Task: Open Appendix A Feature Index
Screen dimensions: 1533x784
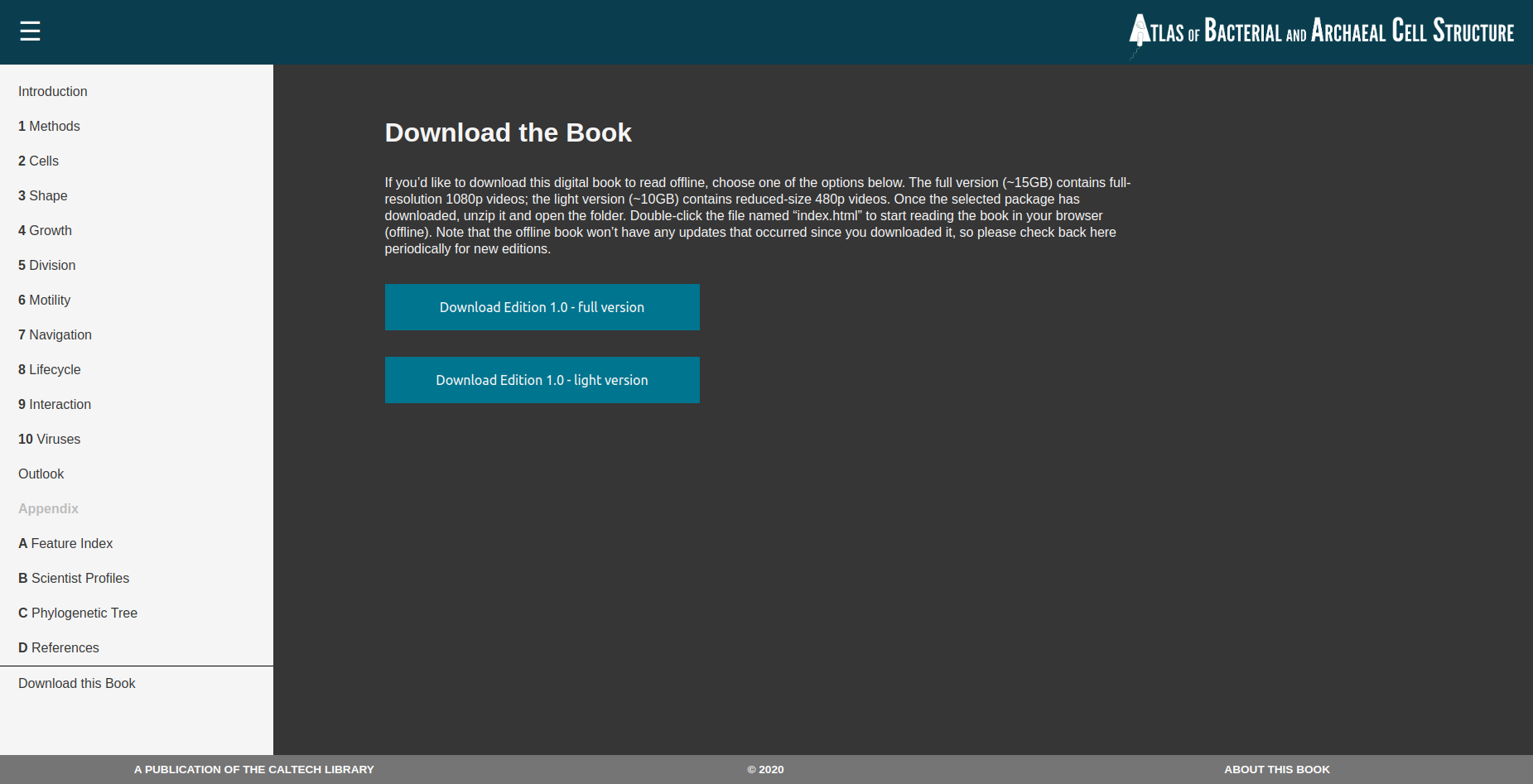Action: (65, 543)
